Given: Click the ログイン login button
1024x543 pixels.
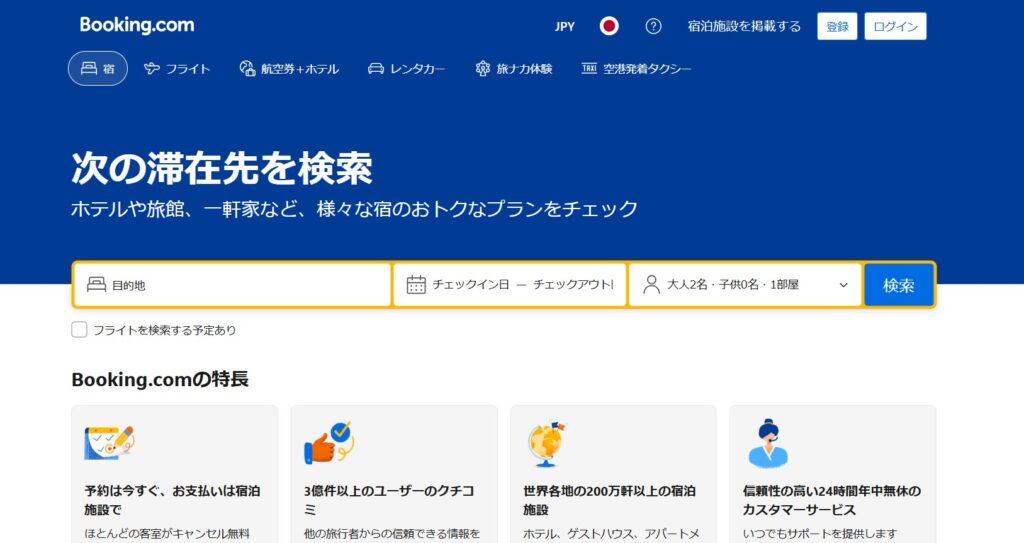Looking at the screenshot, I should [x=895, y=26].
